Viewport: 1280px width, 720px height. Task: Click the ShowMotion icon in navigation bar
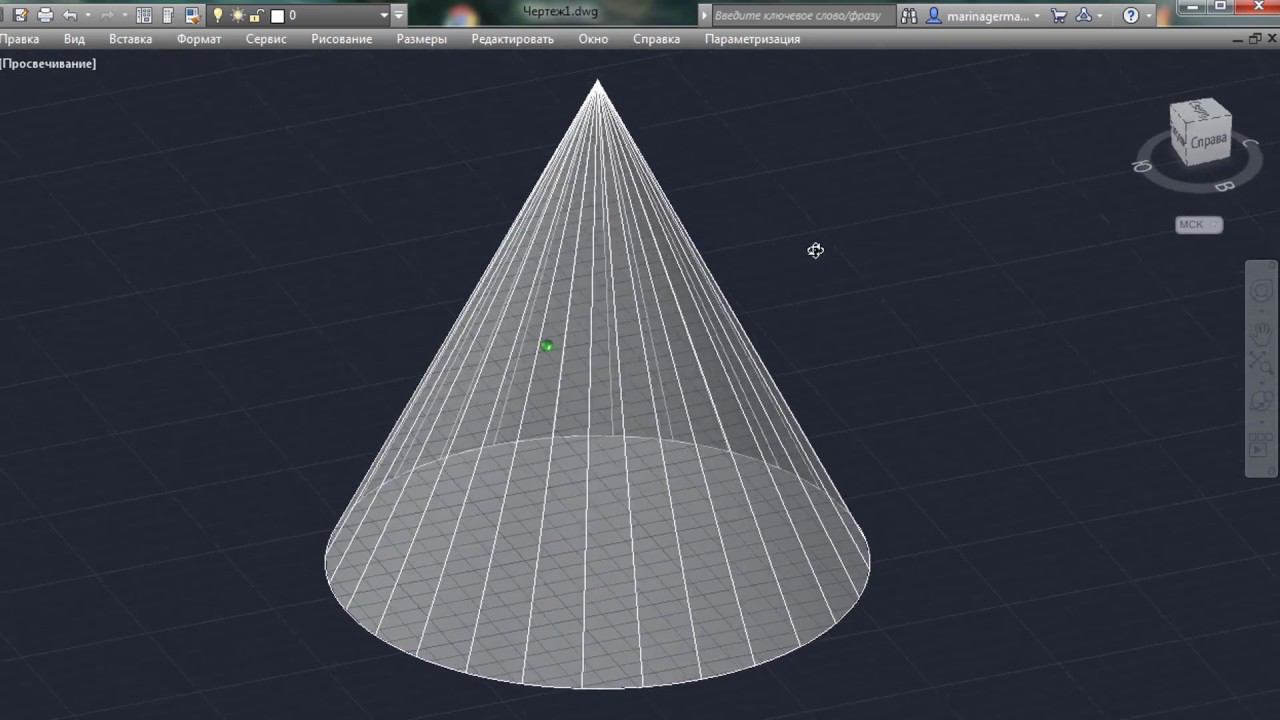pos(1260,446)
